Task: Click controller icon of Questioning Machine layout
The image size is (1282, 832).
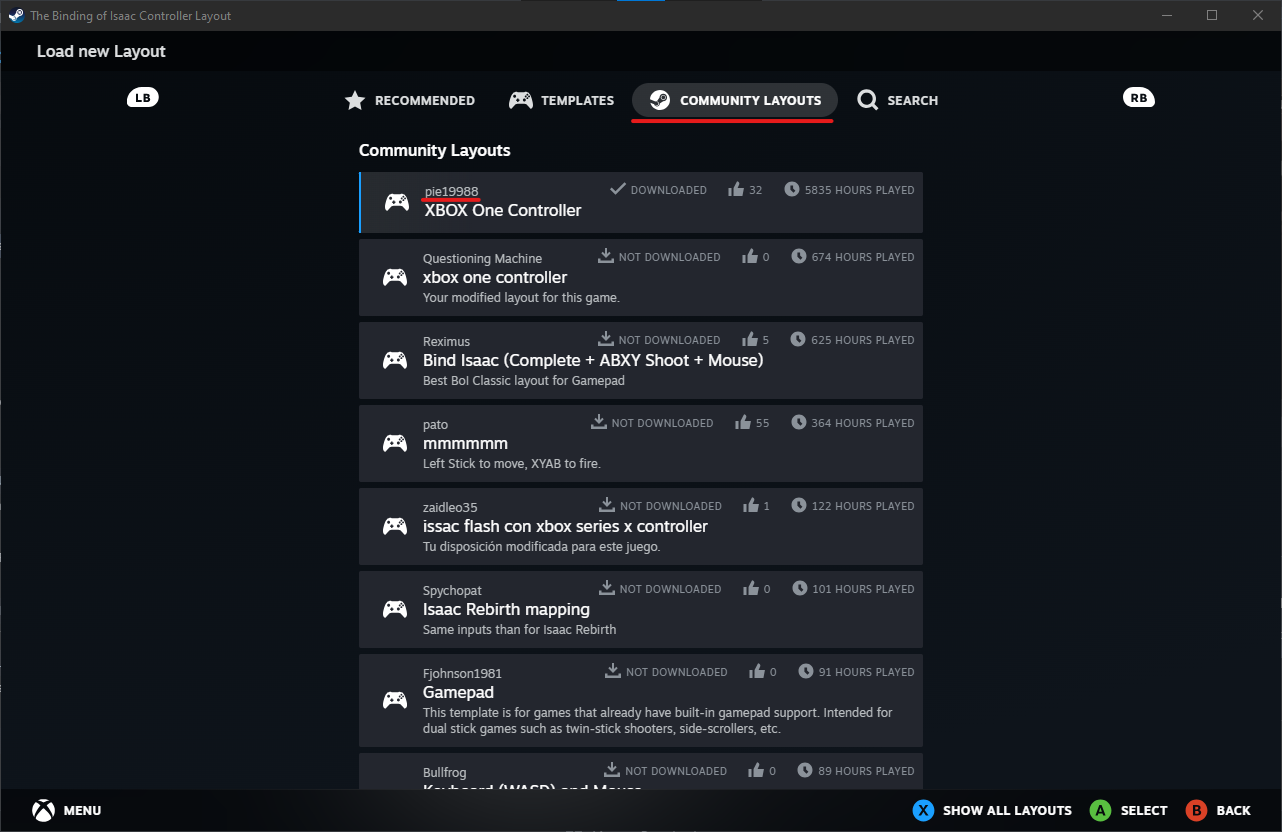Action: pos(395,278)
